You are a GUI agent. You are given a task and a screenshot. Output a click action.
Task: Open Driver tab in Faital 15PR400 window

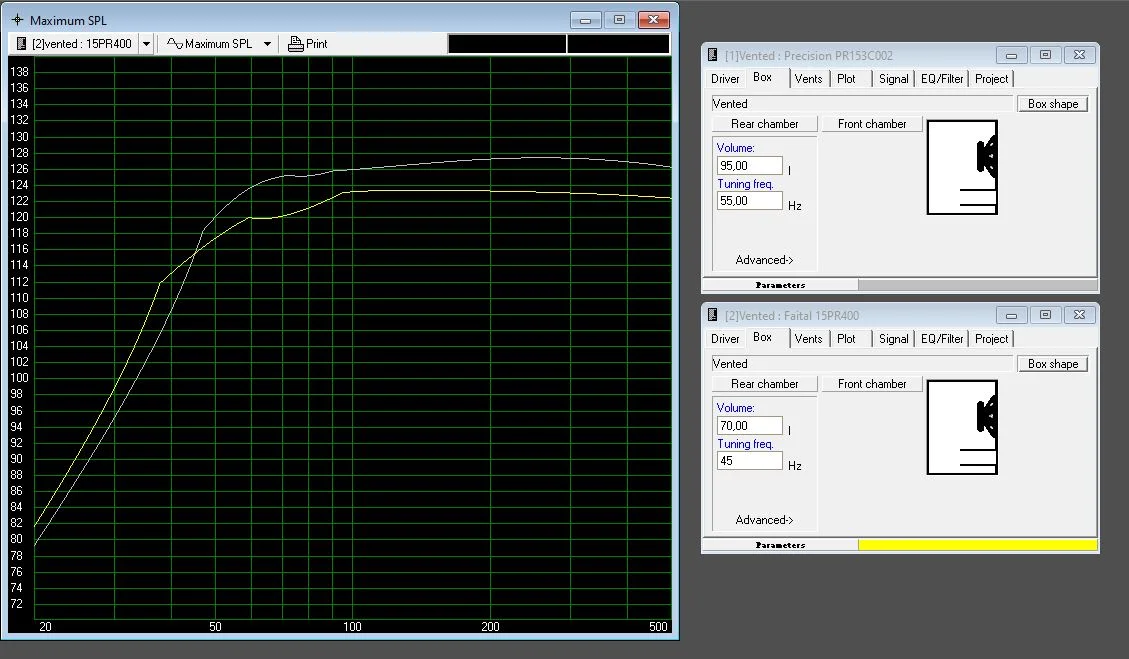725,339
